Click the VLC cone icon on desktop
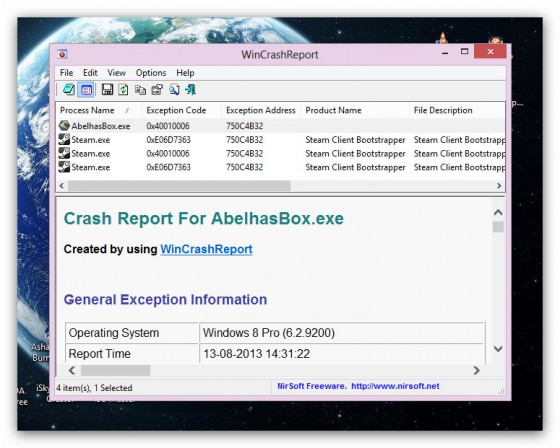This screenshot has width=560, height=448. (x=442, y=38)
